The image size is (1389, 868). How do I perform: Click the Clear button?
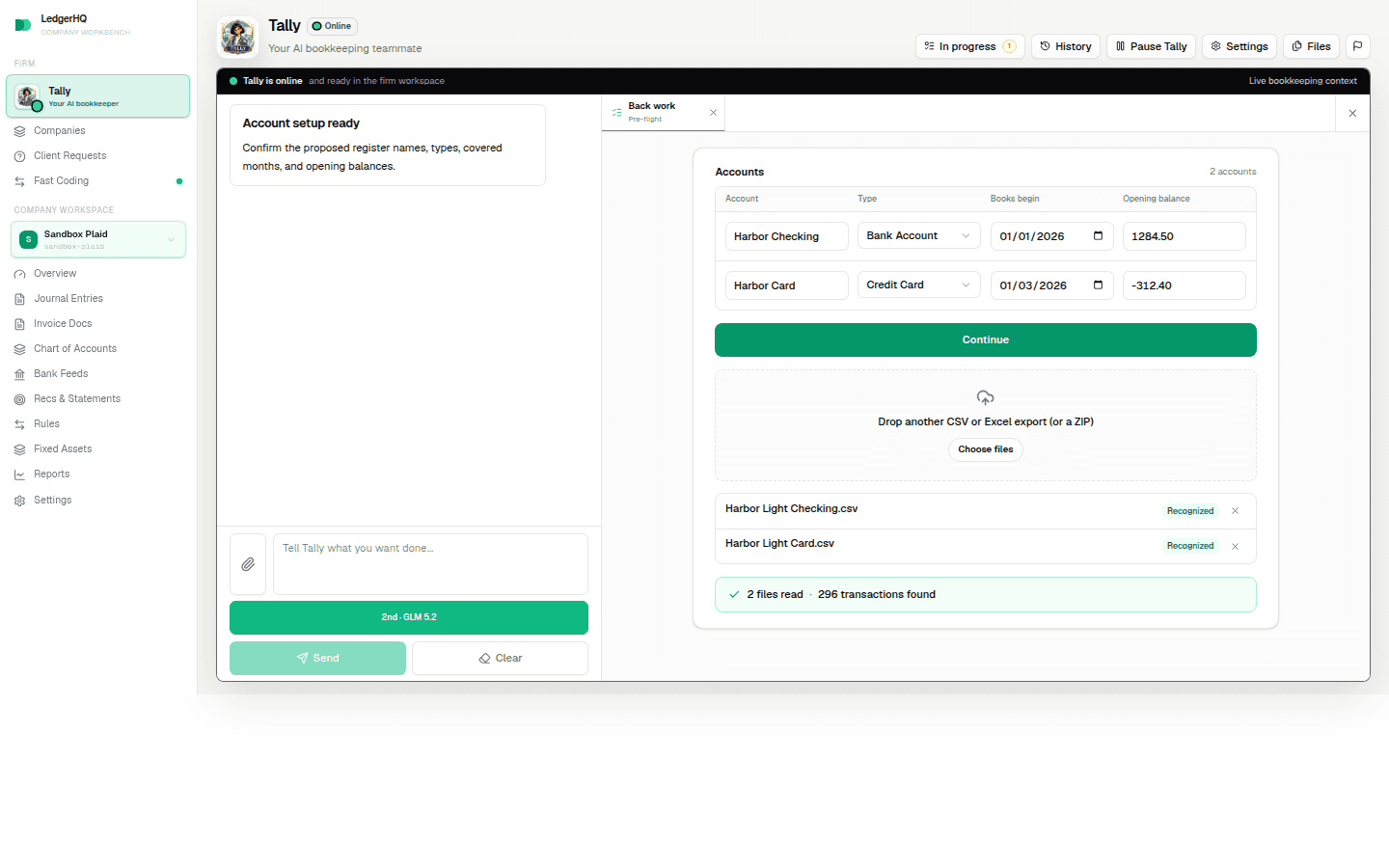point(500,658)
